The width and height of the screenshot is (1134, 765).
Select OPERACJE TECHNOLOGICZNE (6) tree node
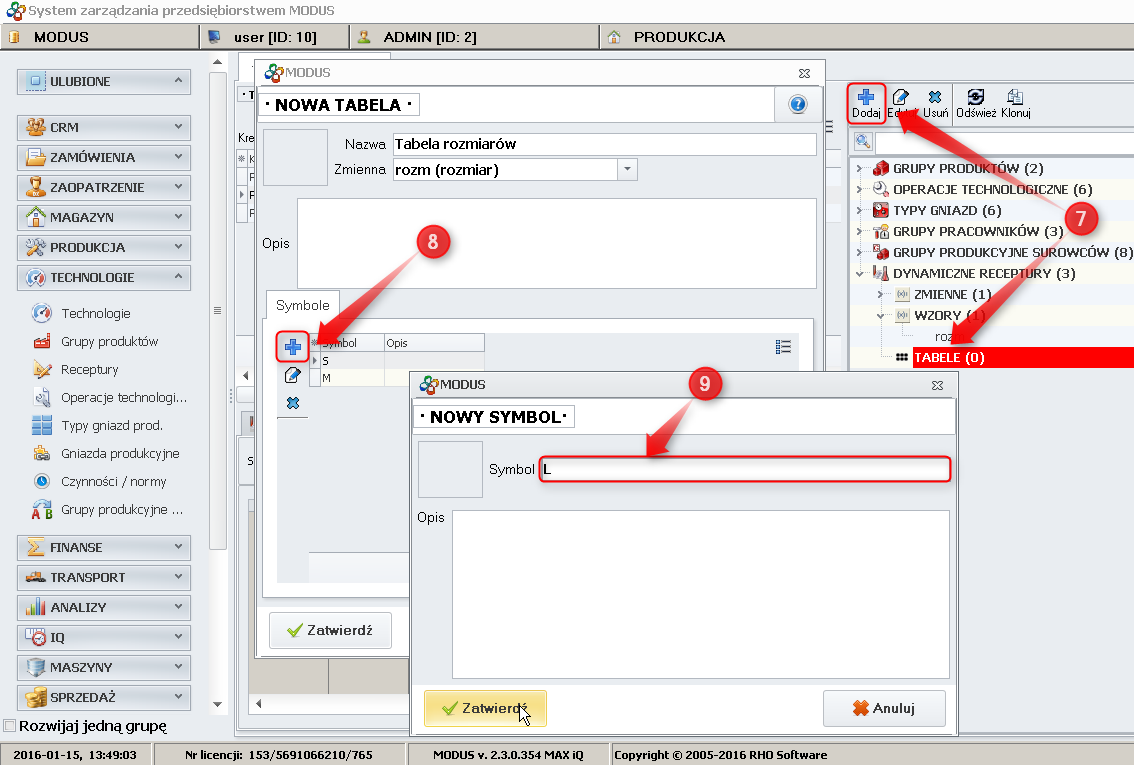[x=992, y=189]
